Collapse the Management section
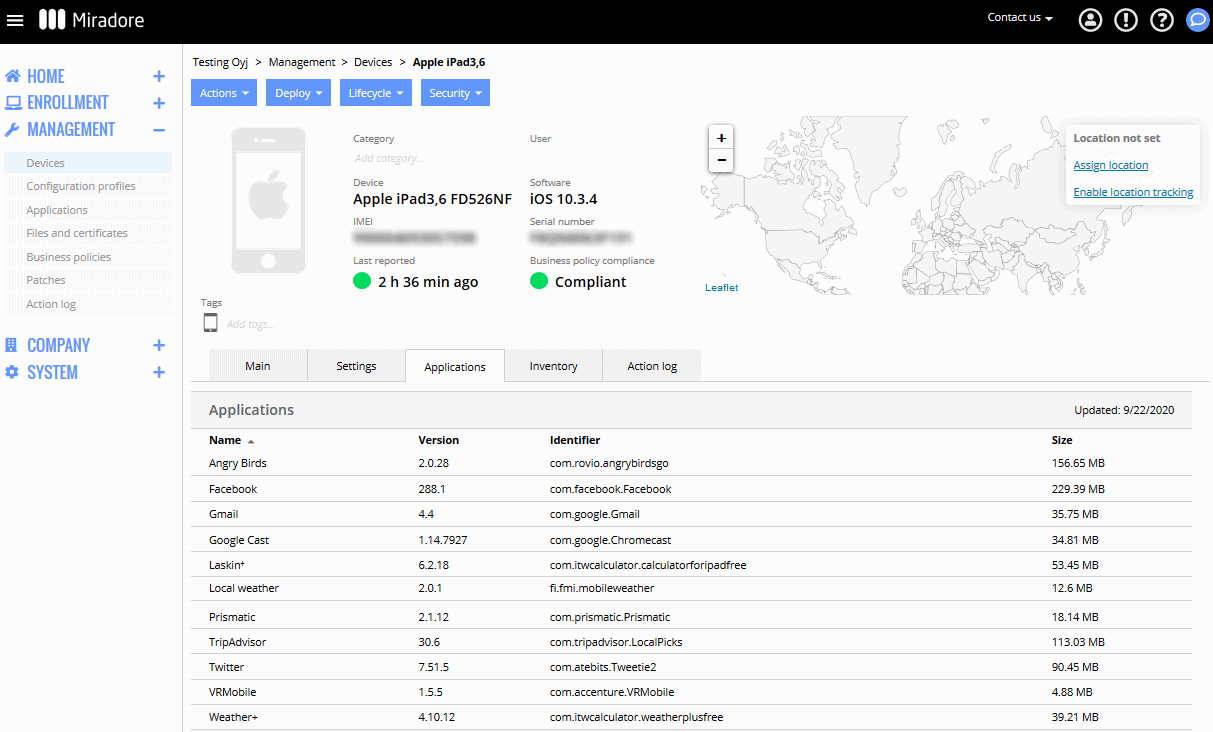This screenshot has height=732, width=1213. tap(159, 129)
